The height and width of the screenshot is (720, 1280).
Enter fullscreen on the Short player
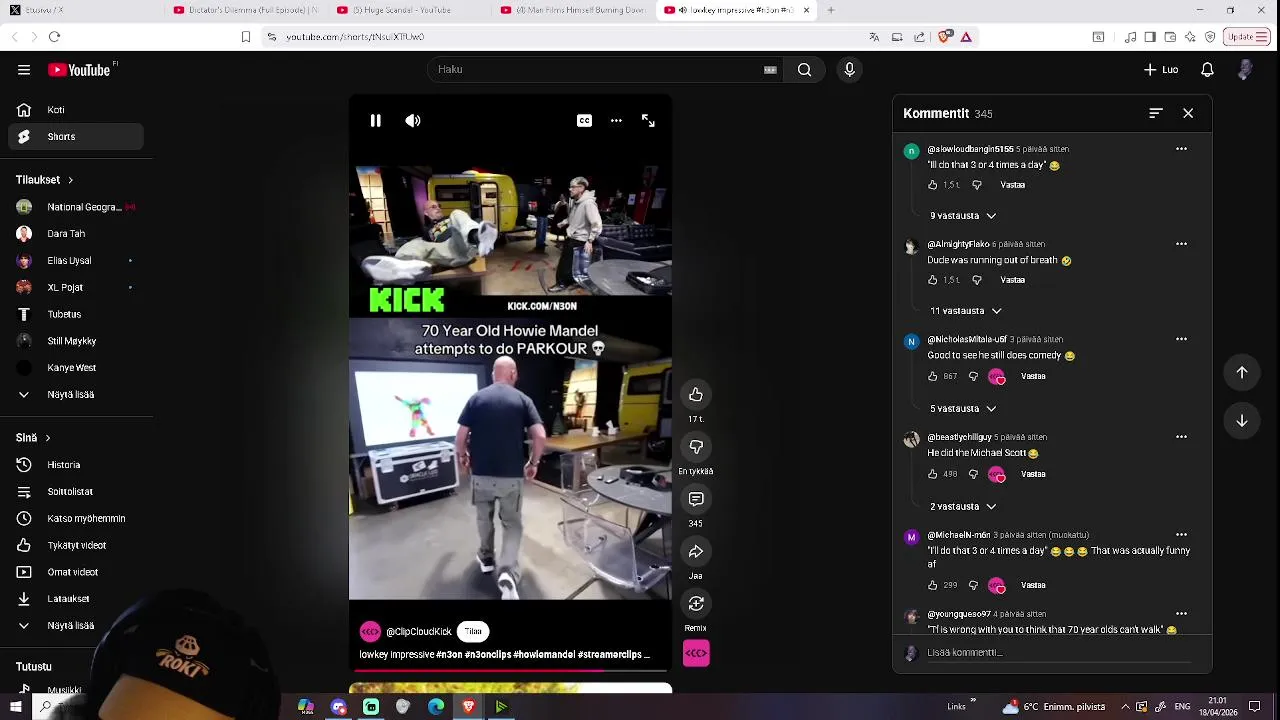[648, 121]
